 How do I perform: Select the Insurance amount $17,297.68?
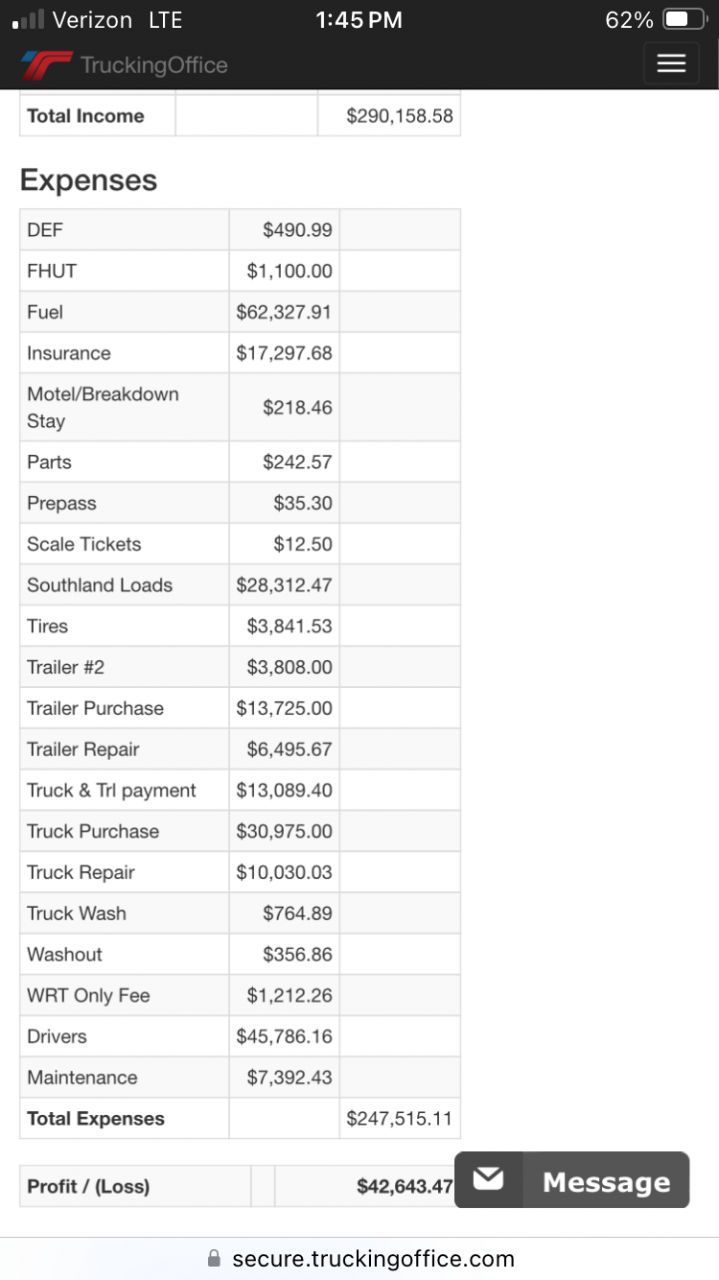pyautogui.click(x=284, y=353)
